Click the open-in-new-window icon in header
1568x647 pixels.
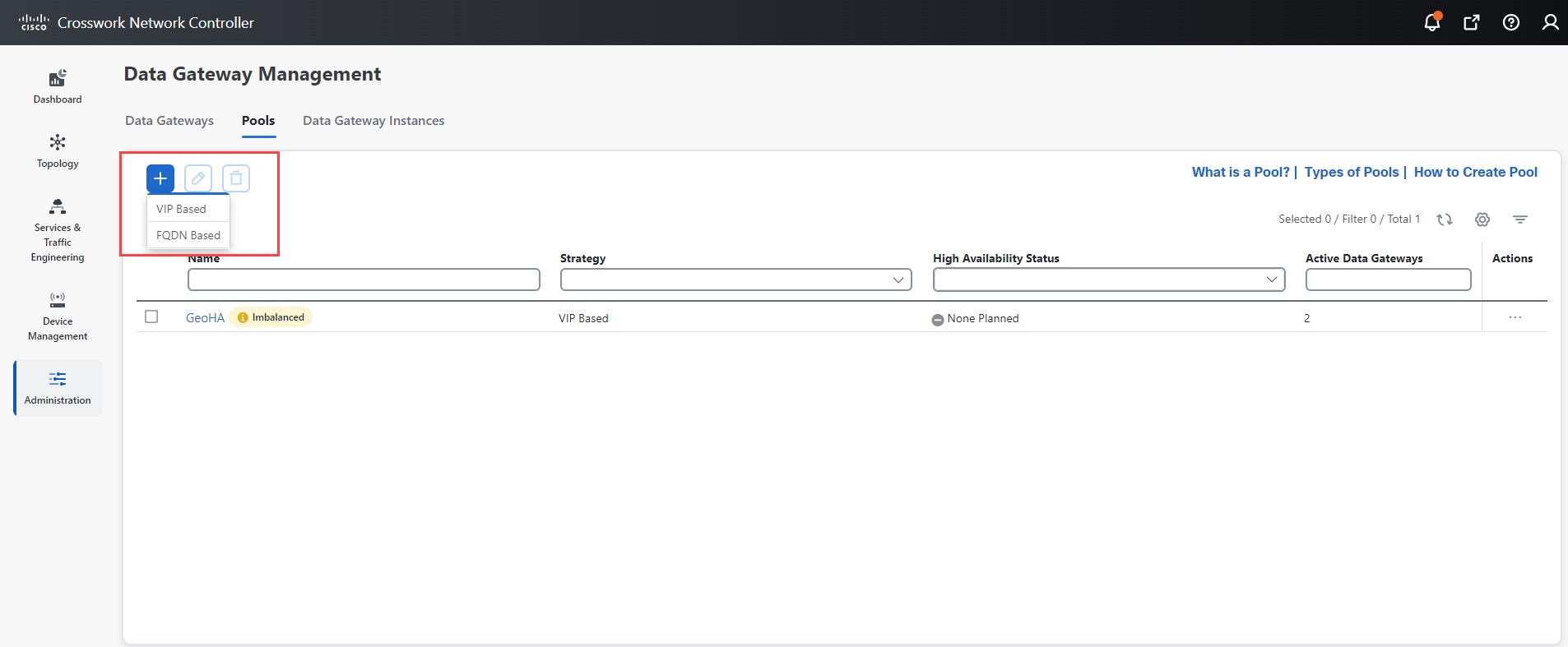pyautogui.click(x=1472, y=22)
